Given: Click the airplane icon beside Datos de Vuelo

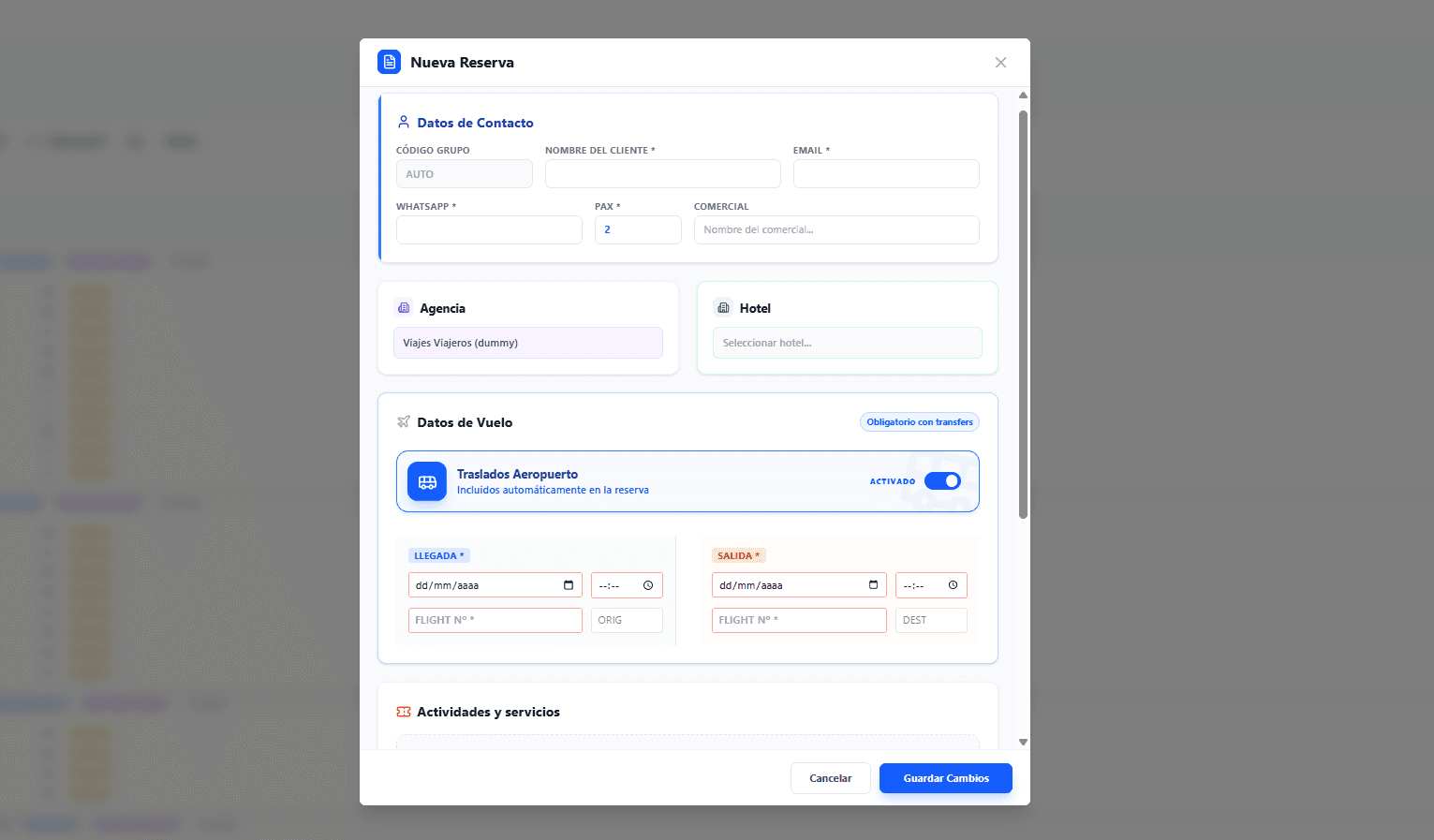Looking at the screenshot, I should tap(404, 422).
